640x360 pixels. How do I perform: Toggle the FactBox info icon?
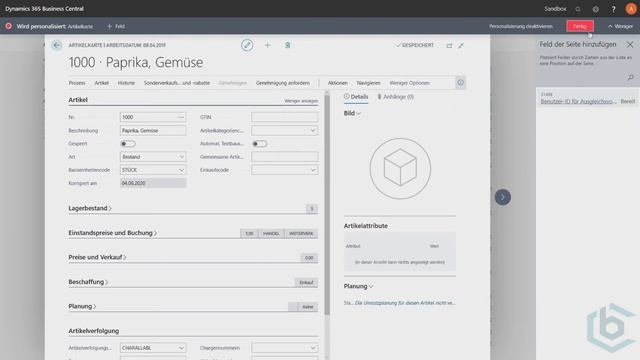pos(460,82)
